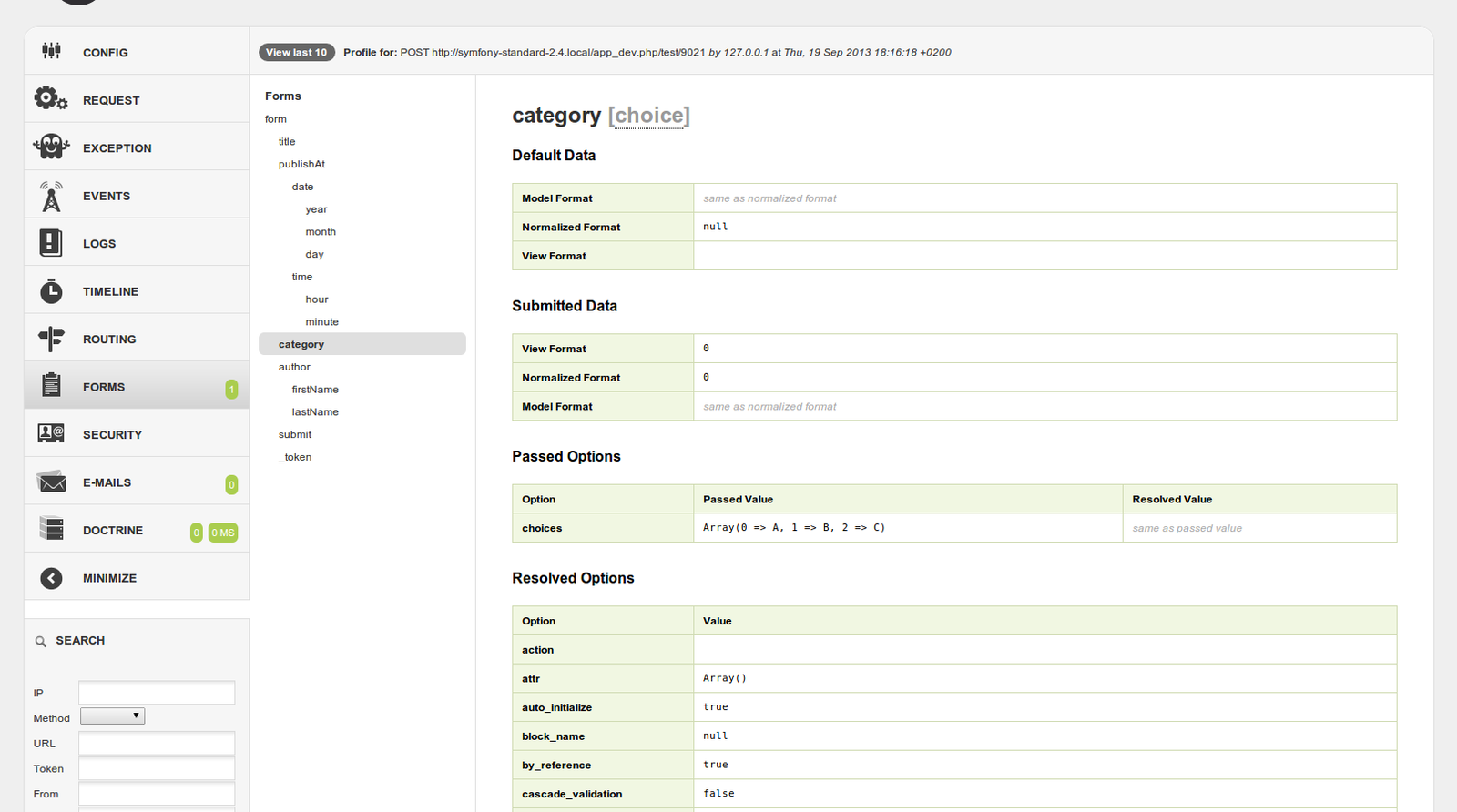Open the REQUEST panel
This screenshot has width=1457, height=812.
(137, 99)
